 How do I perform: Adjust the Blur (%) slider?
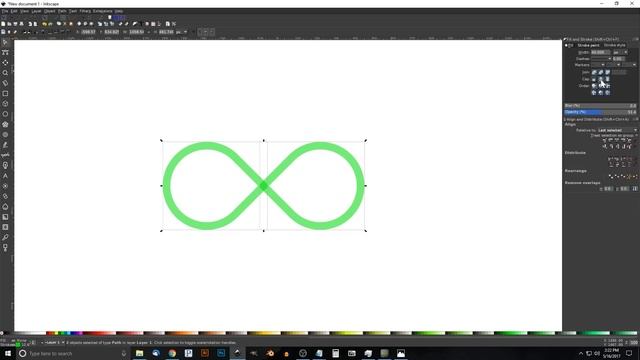(x=600, y=106)
